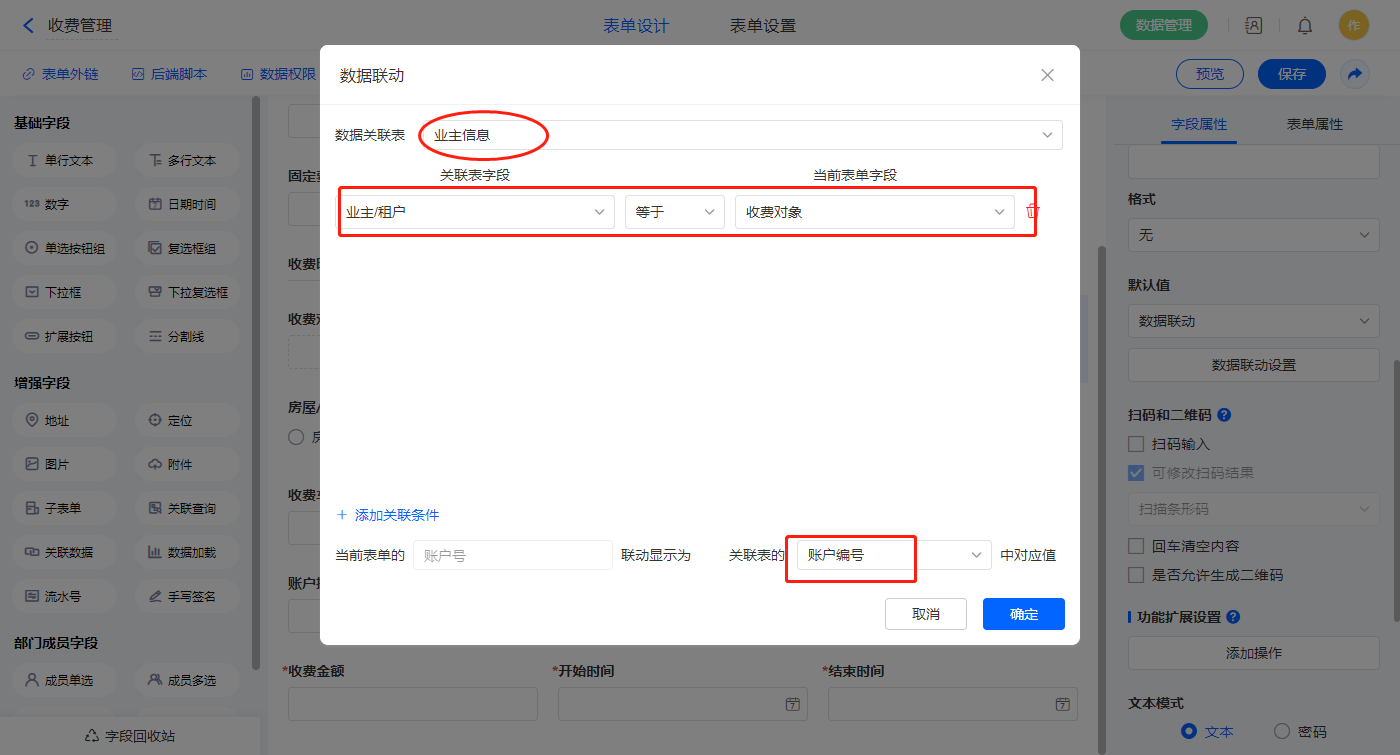The height and width of the screenshot is (755, 1400).
Task: Switch to the 表单设置 tab
Action: tap(762, 26)
